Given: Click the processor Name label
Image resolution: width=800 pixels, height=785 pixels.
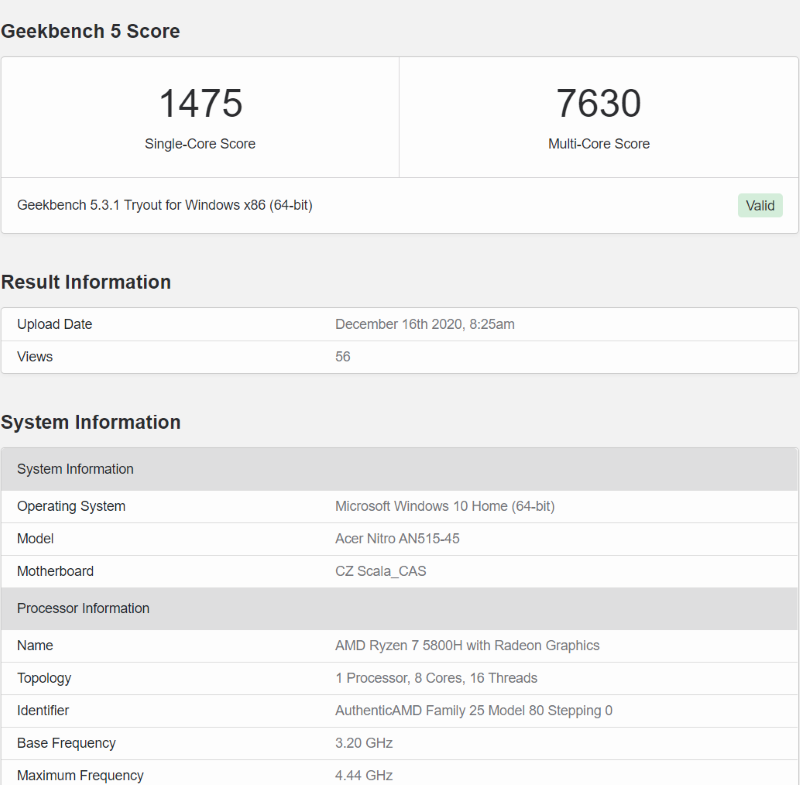Looking at the screenshot, I should pos(35,646).
